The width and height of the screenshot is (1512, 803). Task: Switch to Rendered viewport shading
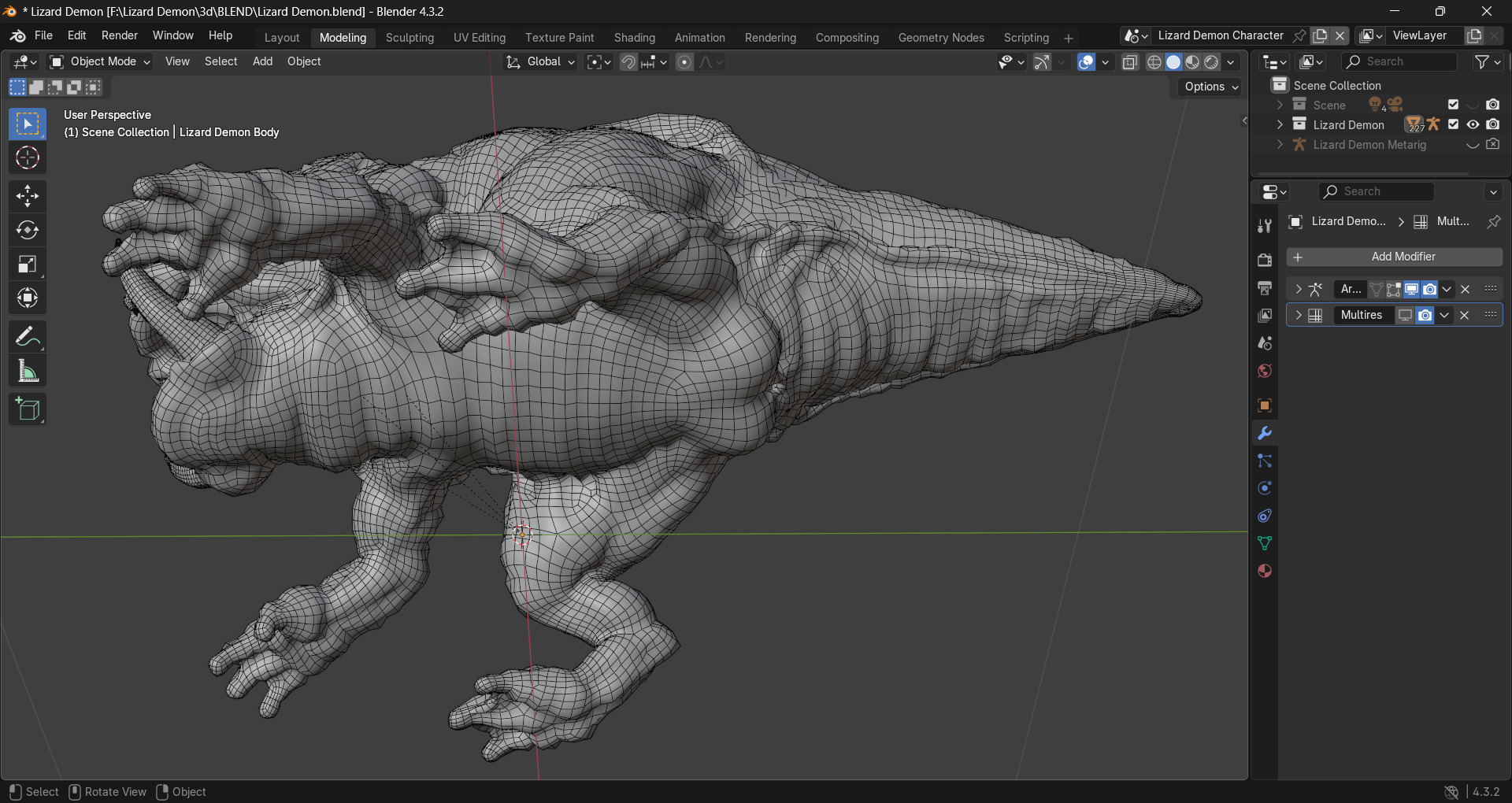pyautogui.click(x=1212, y=62)
